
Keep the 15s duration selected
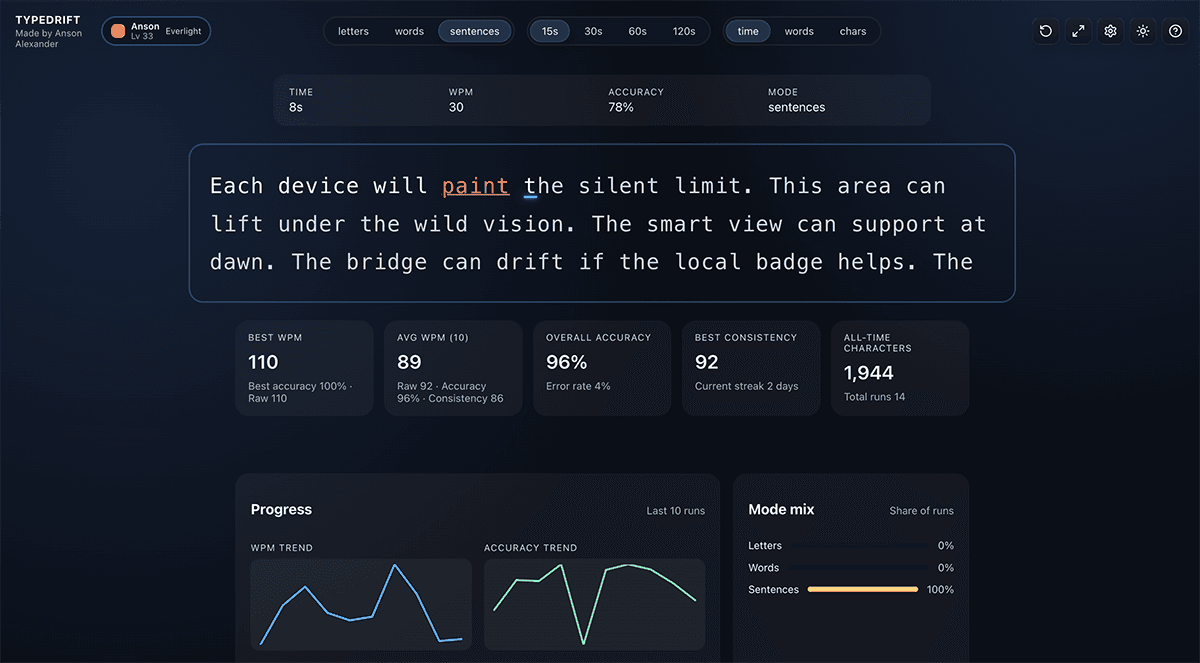point(549,31)
